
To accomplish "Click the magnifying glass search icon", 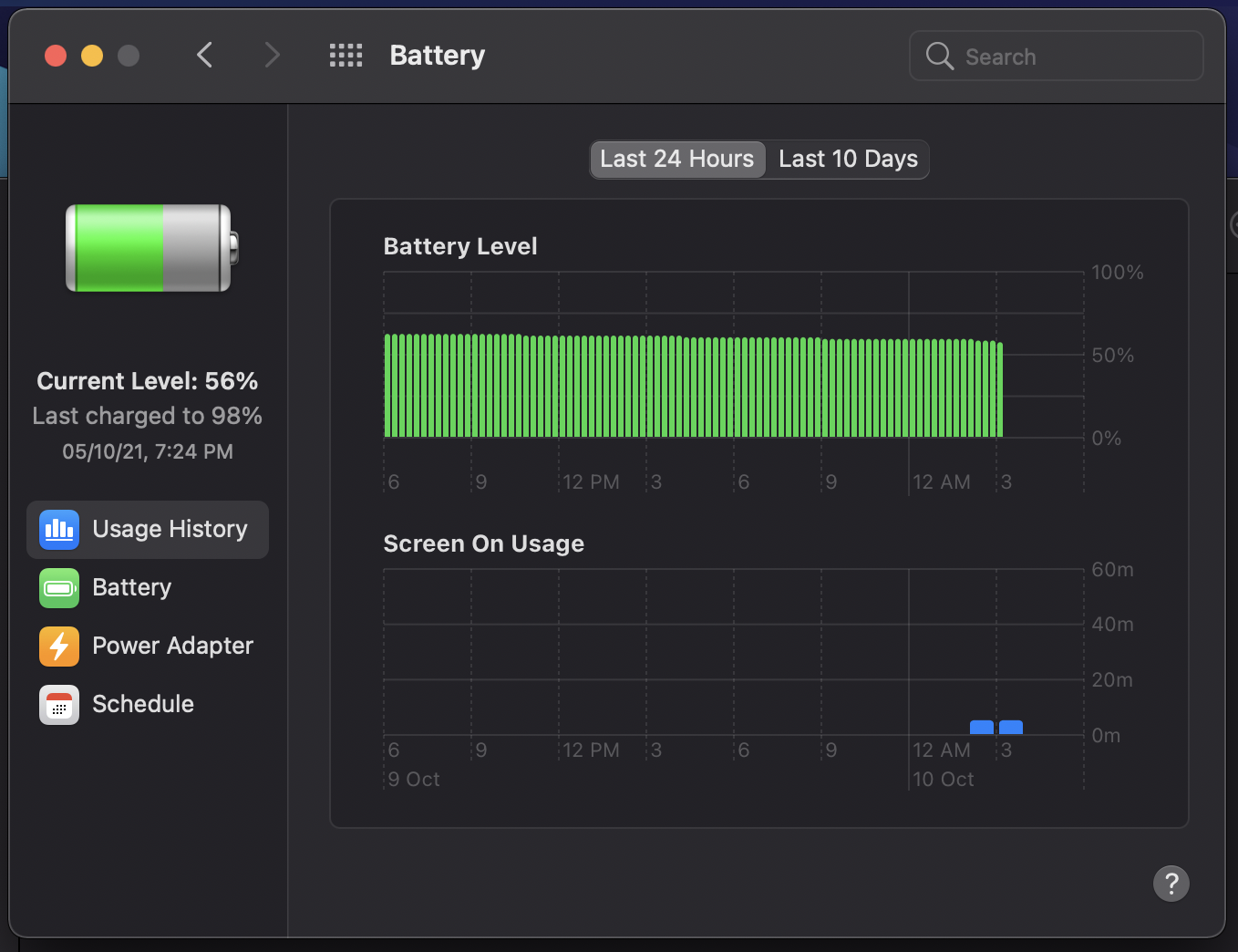I will [940, 57].
